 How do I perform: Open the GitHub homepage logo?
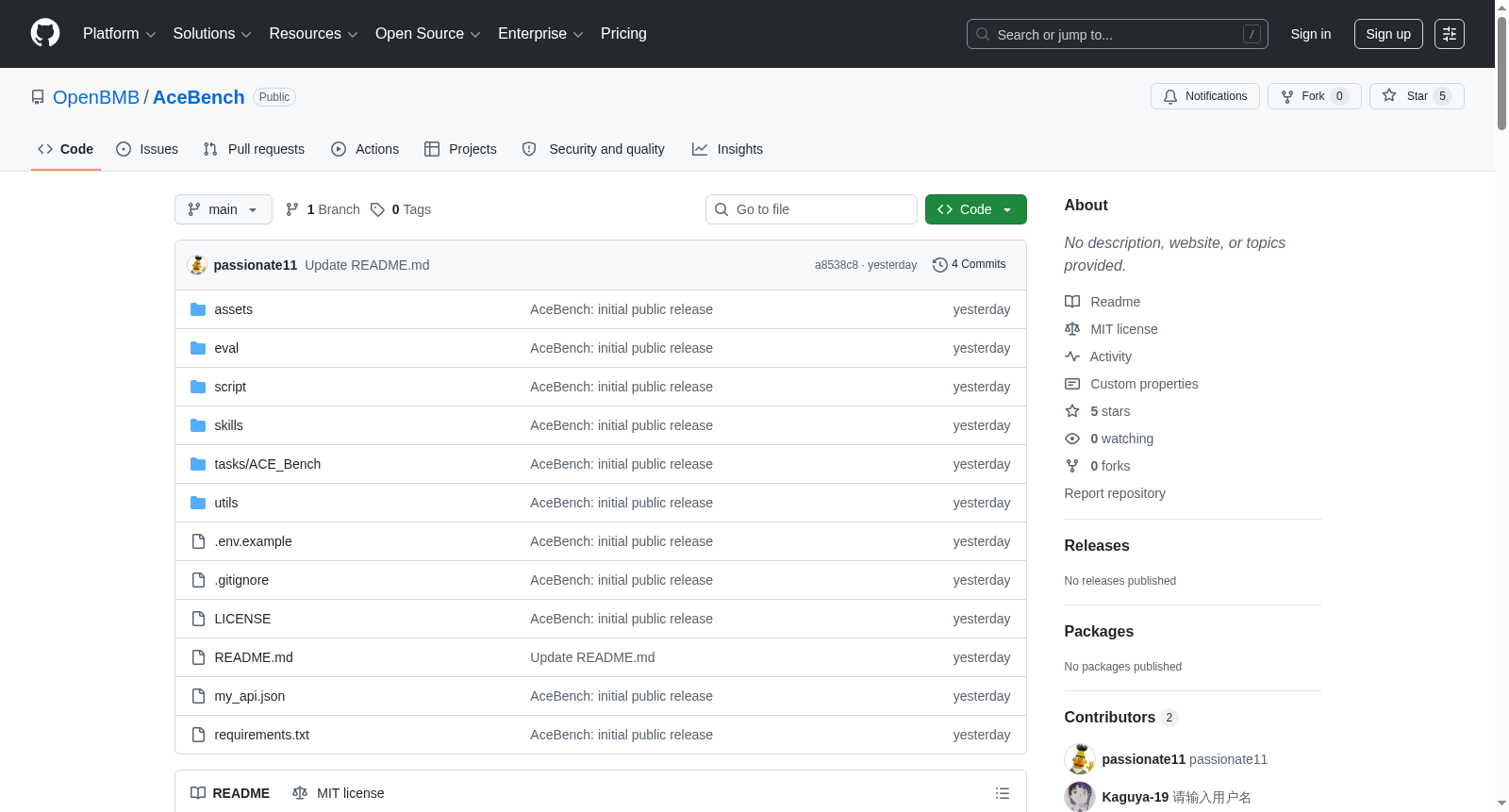(45, 34)
